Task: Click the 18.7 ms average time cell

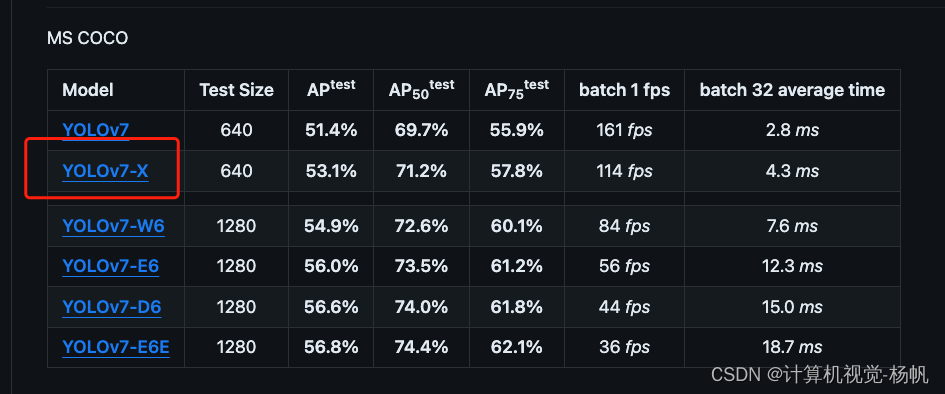Action: click(792, 347)
